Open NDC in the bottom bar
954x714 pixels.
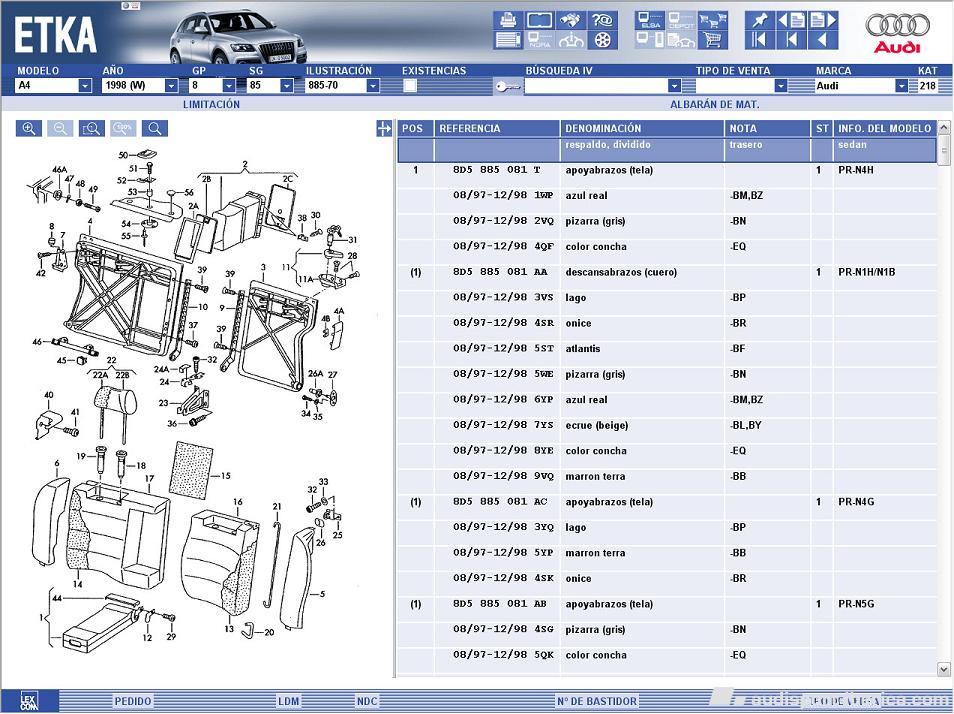coord(367,701)
